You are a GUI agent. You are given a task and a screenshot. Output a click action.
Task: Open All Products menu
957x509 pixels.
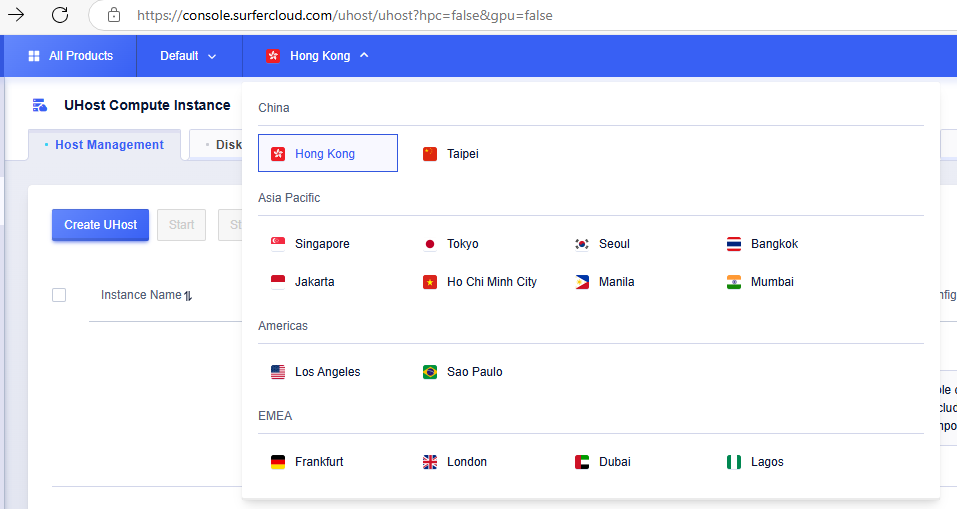point(71,56)
